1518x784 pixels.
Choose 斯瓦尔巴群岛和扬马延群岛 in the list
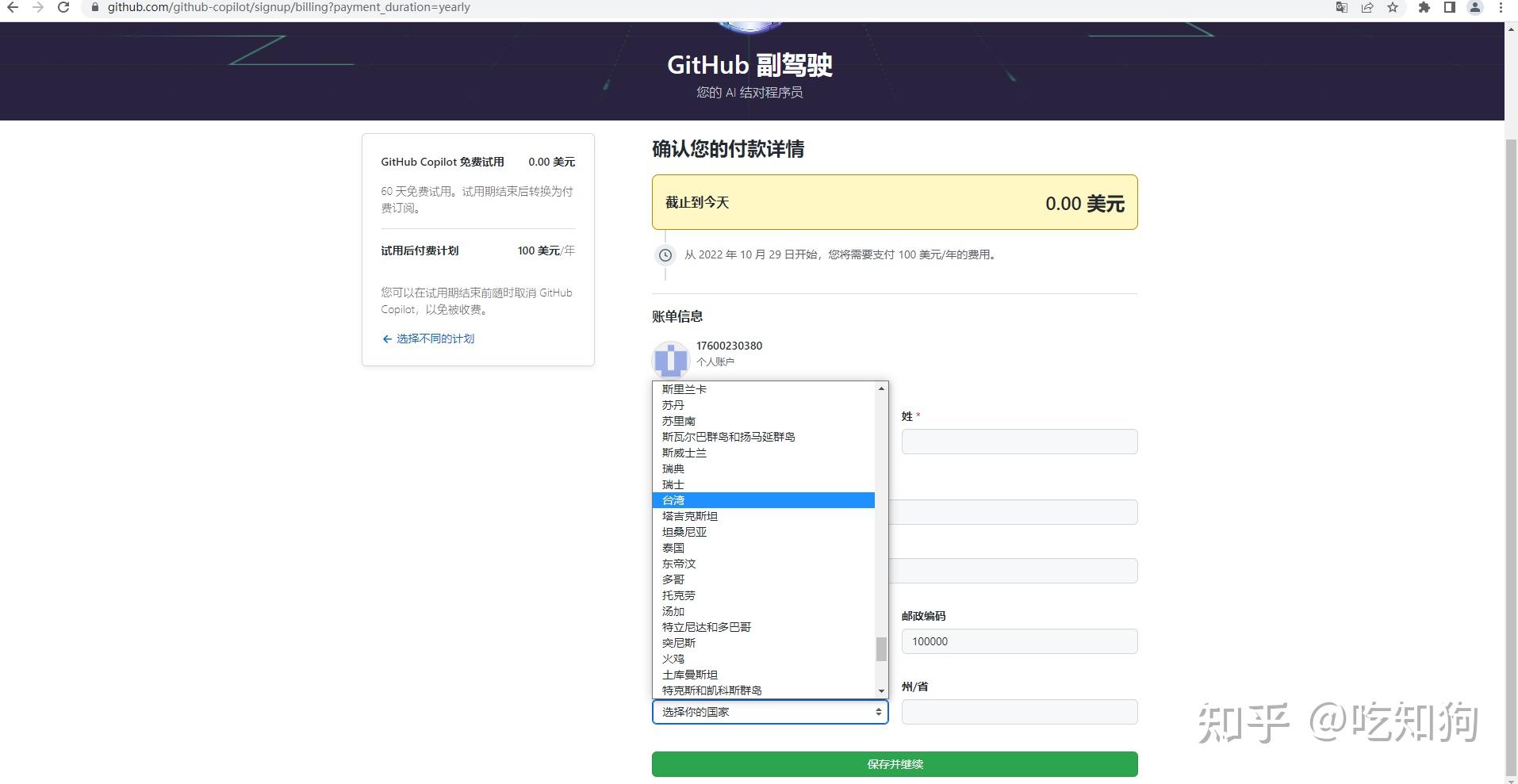(764, 437)
